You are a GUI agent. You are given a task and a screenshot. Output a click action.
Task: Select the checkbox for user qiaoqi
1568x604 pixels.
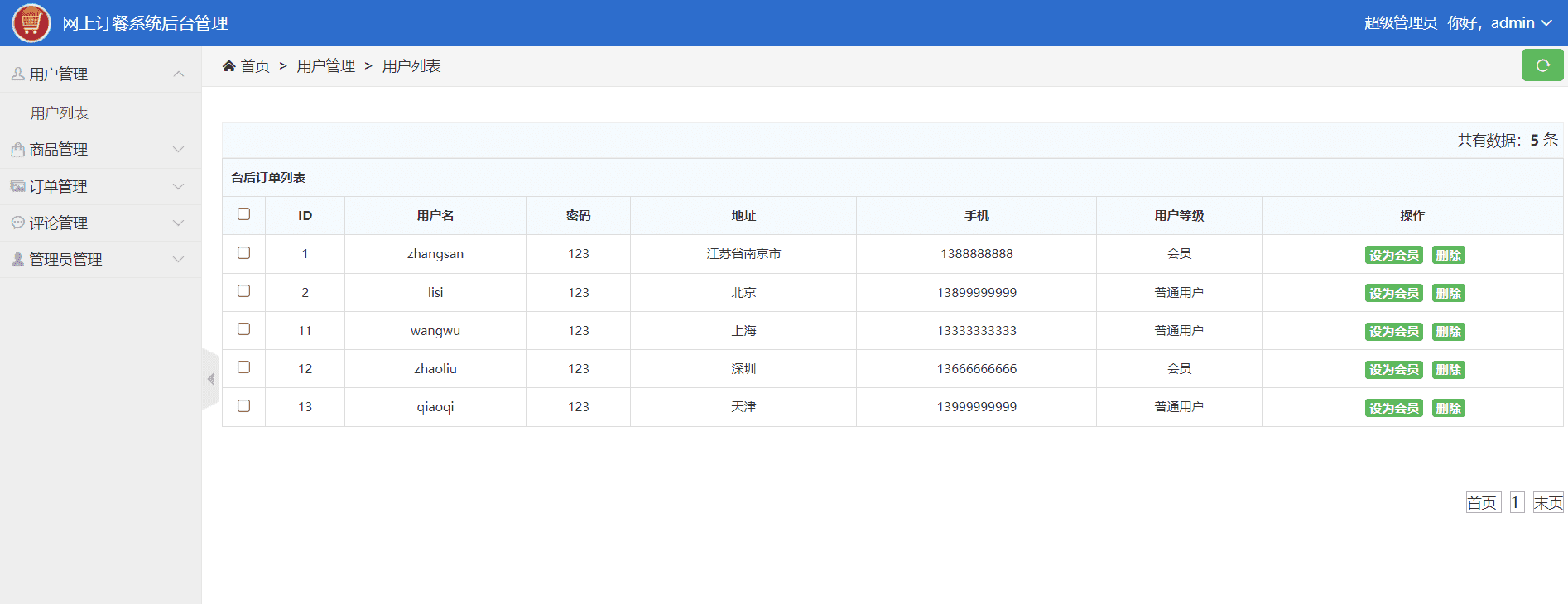coord(243,406)
